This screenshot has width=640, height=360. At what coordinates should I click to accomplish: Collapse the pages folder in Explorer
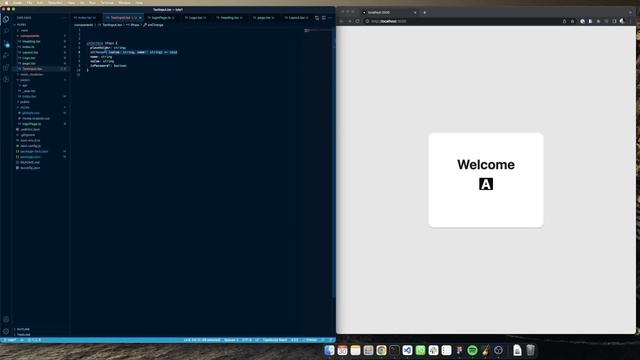[x=24, y=80]
